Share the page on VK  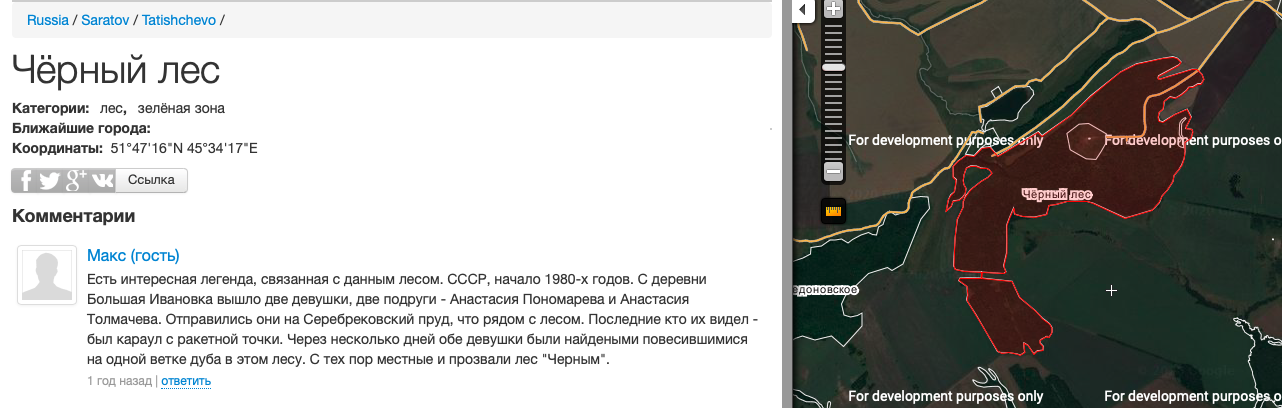point(102,181)
